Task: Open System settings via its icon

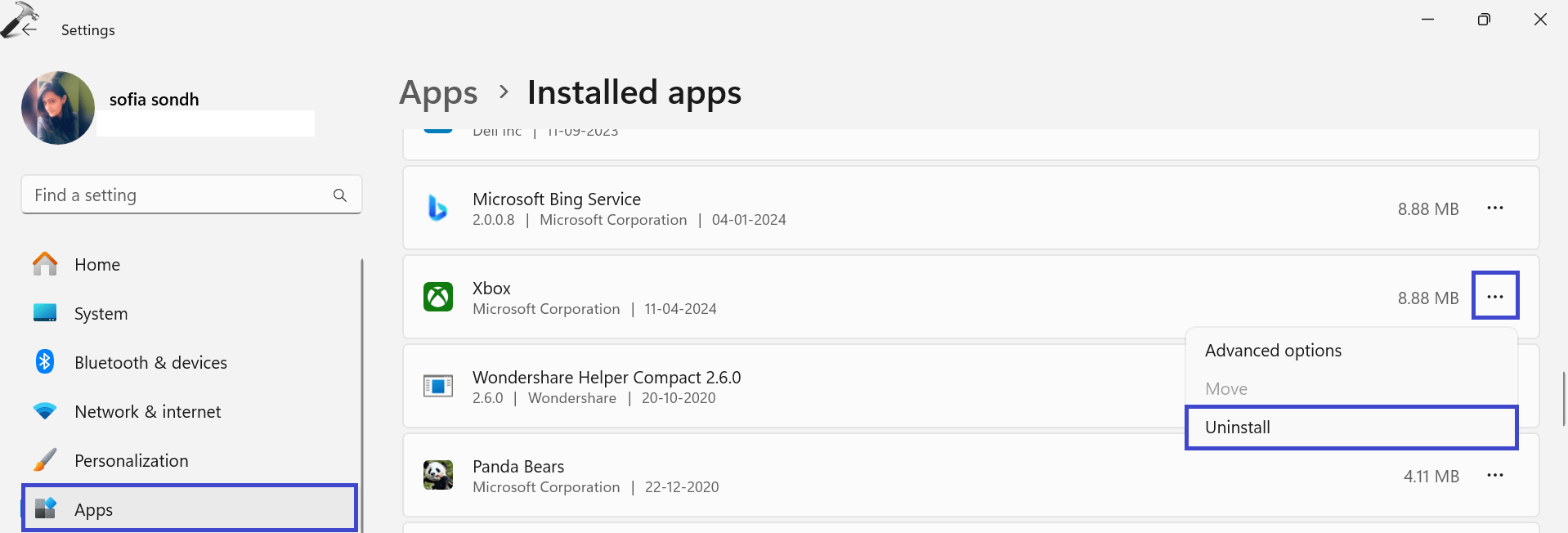Action: click(44, 312)
